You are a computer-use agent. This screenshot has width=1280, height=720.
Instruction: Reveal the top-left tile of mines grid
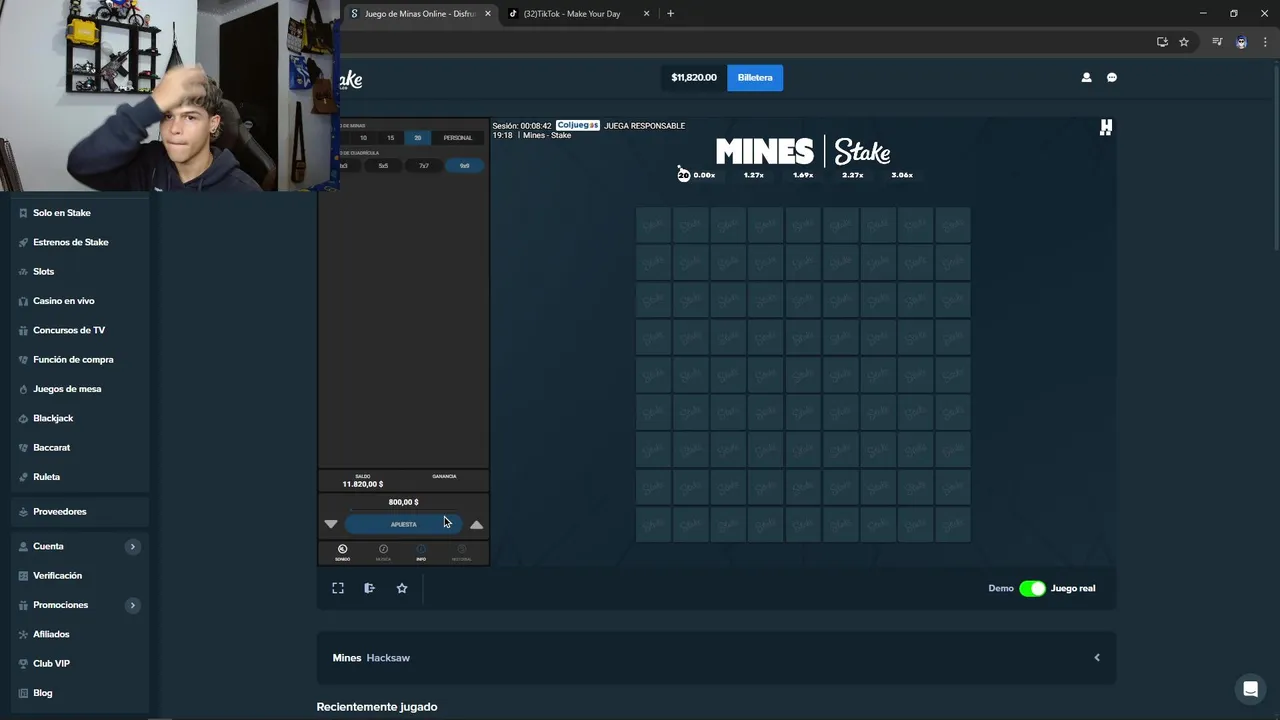click(653, 225)
